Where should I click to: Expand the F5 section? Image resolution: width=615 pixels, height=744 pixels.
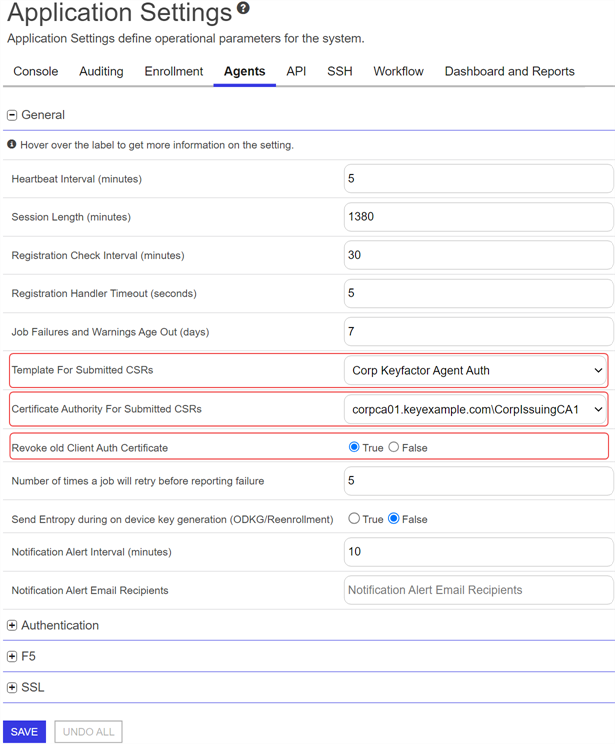(x=12, y=657)
